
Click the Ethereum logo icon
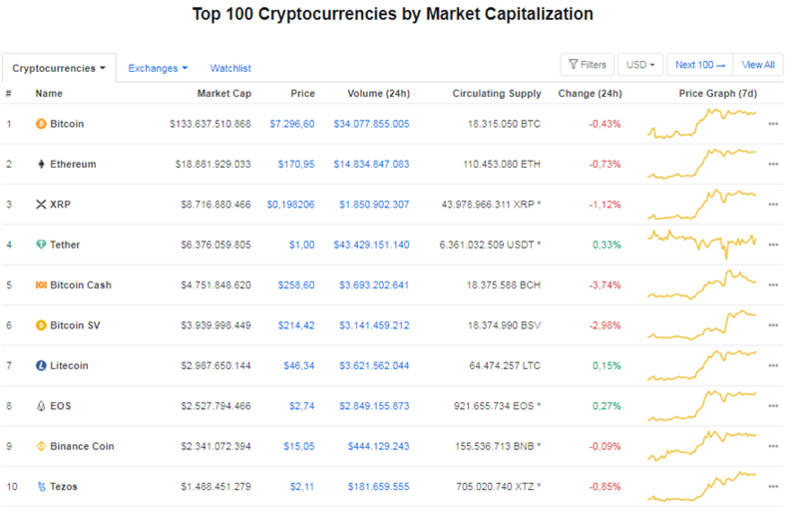pos(41,164)
